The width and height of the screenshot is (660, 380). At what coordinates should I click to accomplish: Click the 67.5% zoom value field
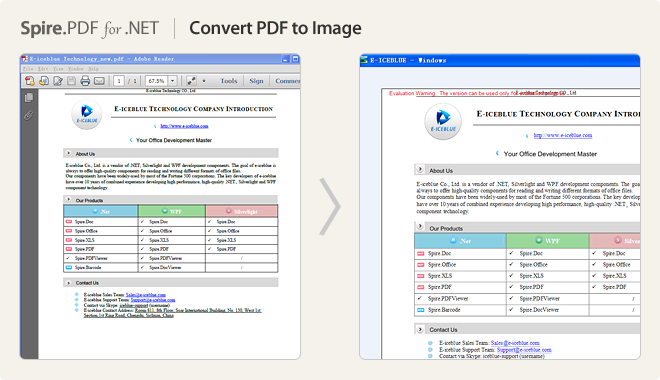tap(157, 81)
